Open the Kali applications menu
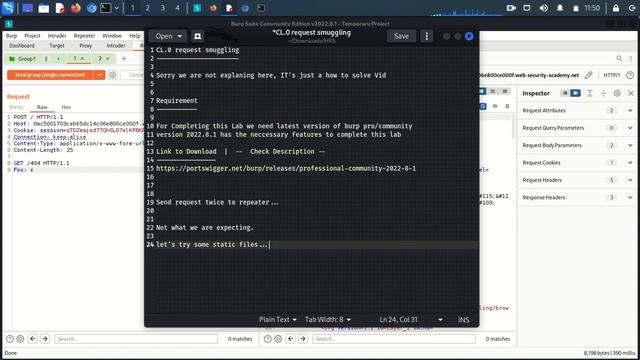This screenshot has width=640, height=360. click(8, 8)
